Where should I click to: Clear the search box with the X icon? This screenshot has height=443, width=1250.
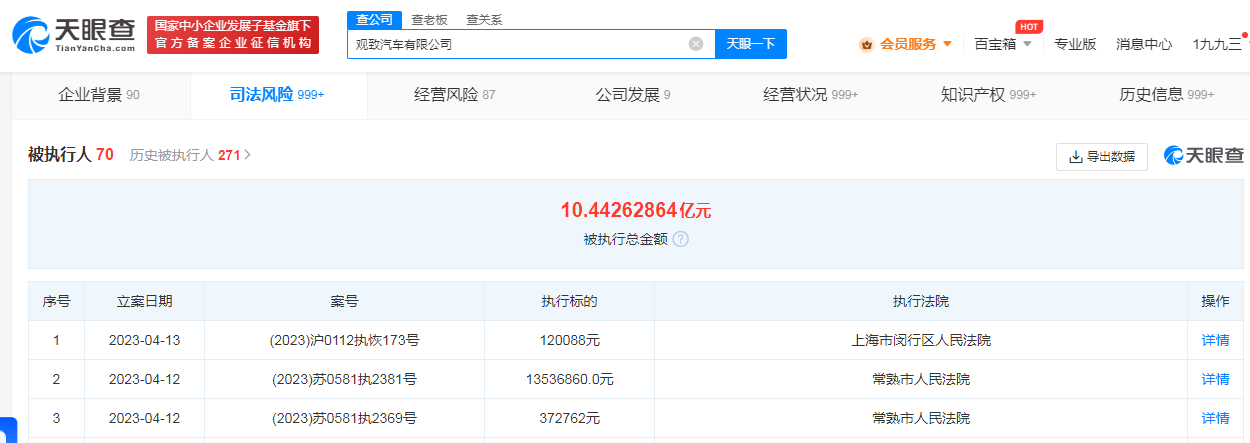pos(696,44)
